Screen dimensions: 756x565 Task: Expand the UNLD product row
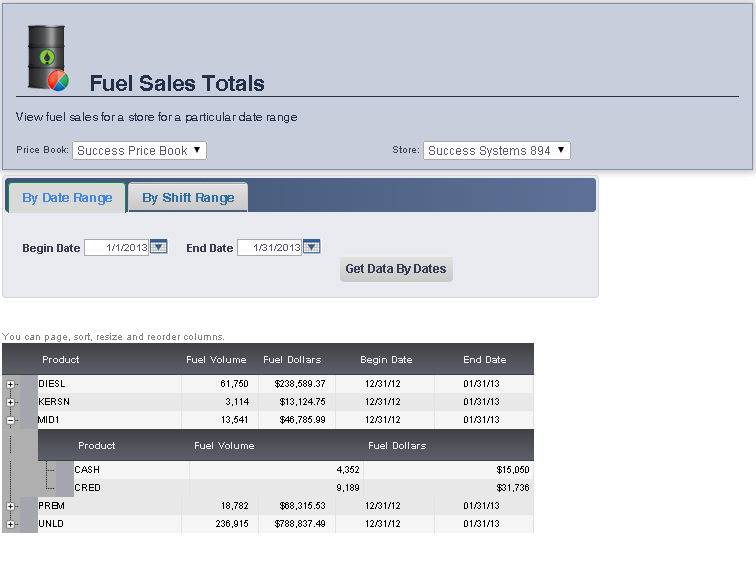point(11,524)
